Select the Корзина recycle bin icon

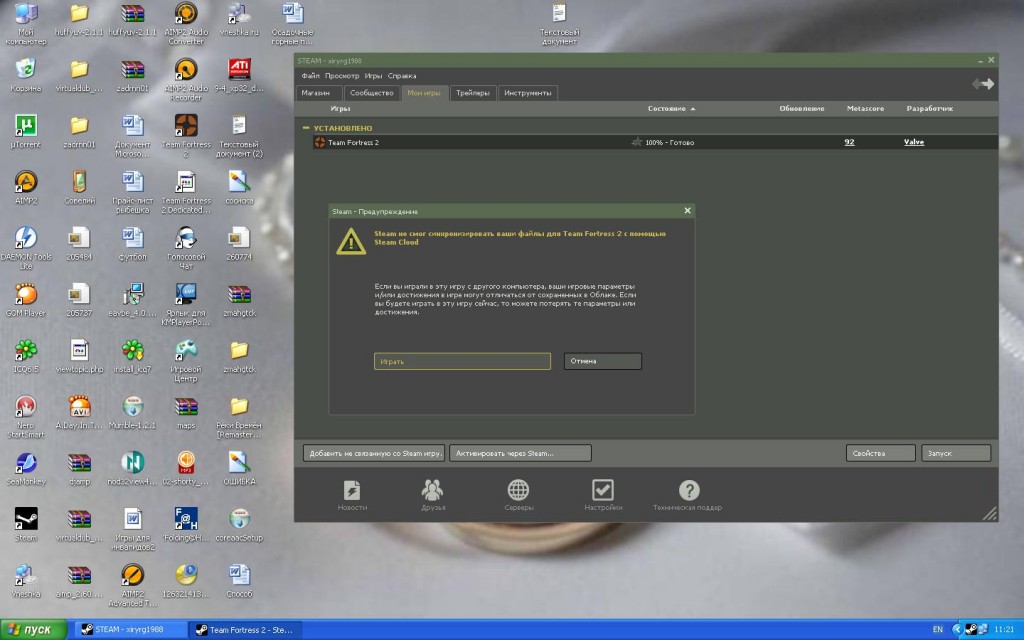click(26, 75)
